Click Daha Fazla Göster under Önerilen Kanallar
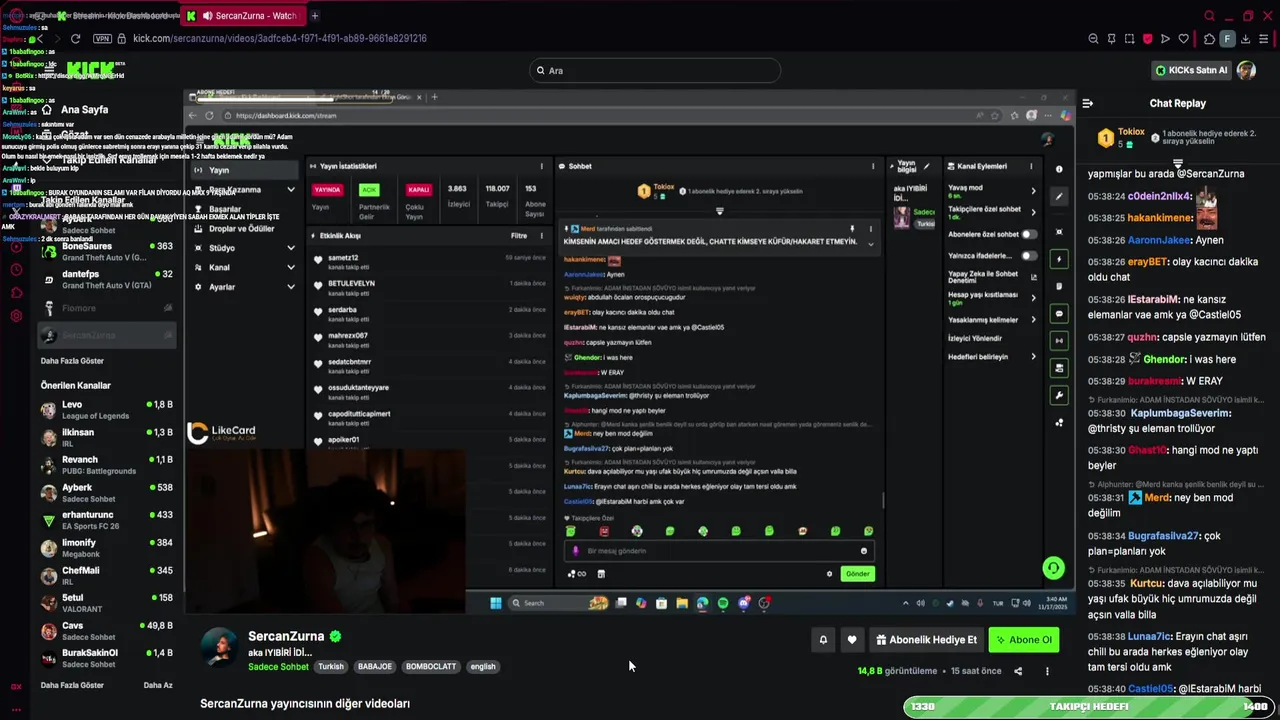1280x720 pixels. pyautogui.click(x=72, y=685)
